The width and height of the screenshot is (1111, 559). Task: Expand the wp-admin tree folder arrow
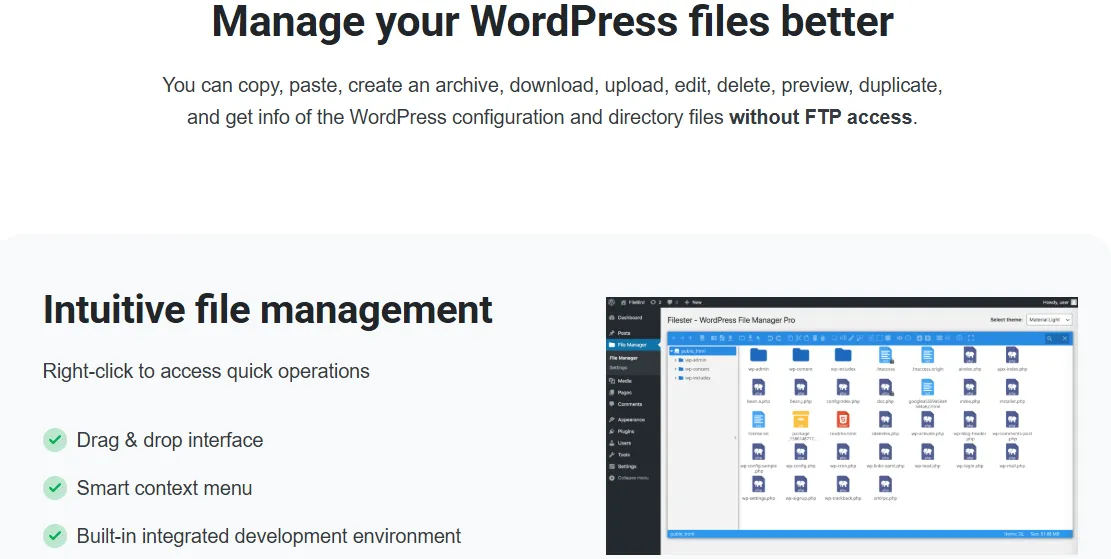[675, 360]
